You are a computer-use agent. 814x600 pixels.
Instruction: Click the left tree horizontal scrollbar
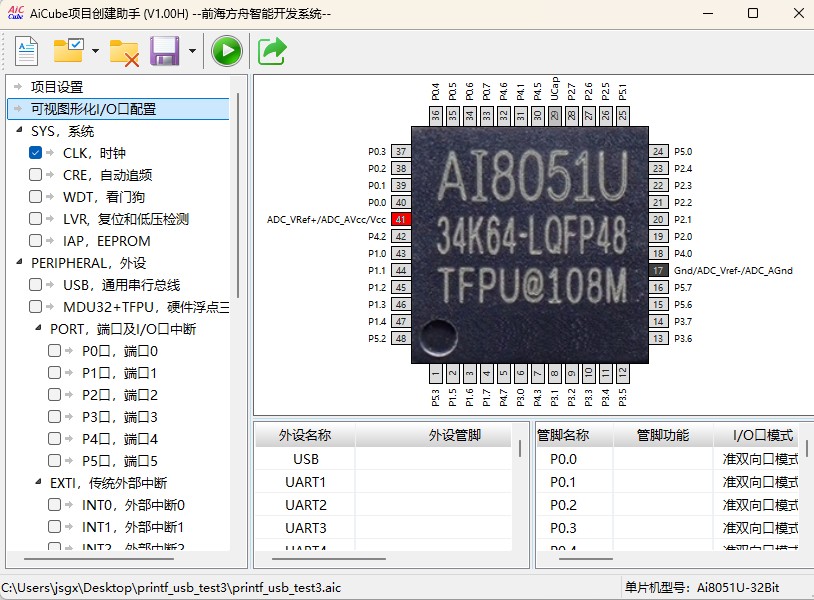tap(99, 559)
